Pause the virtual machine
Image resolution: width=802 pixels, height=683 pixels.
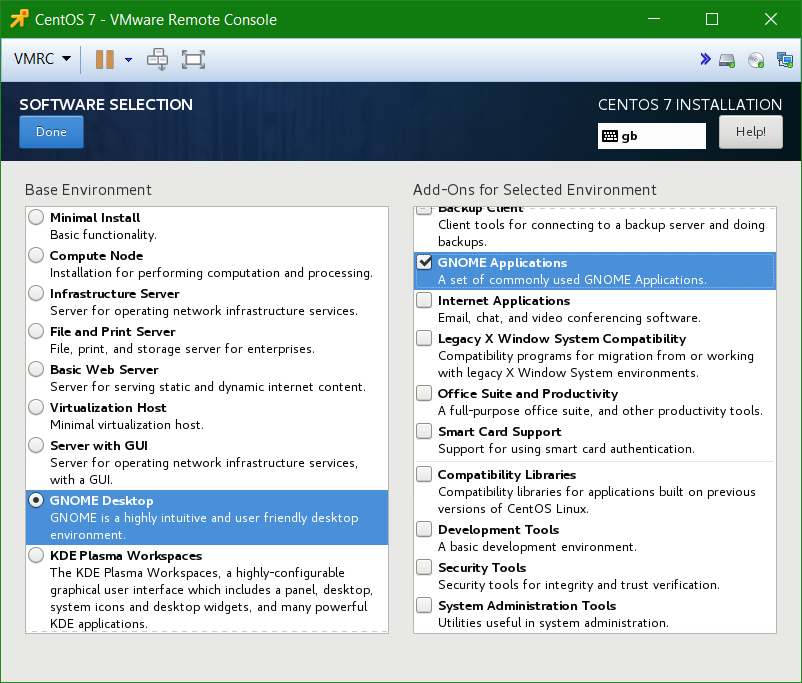105,59
